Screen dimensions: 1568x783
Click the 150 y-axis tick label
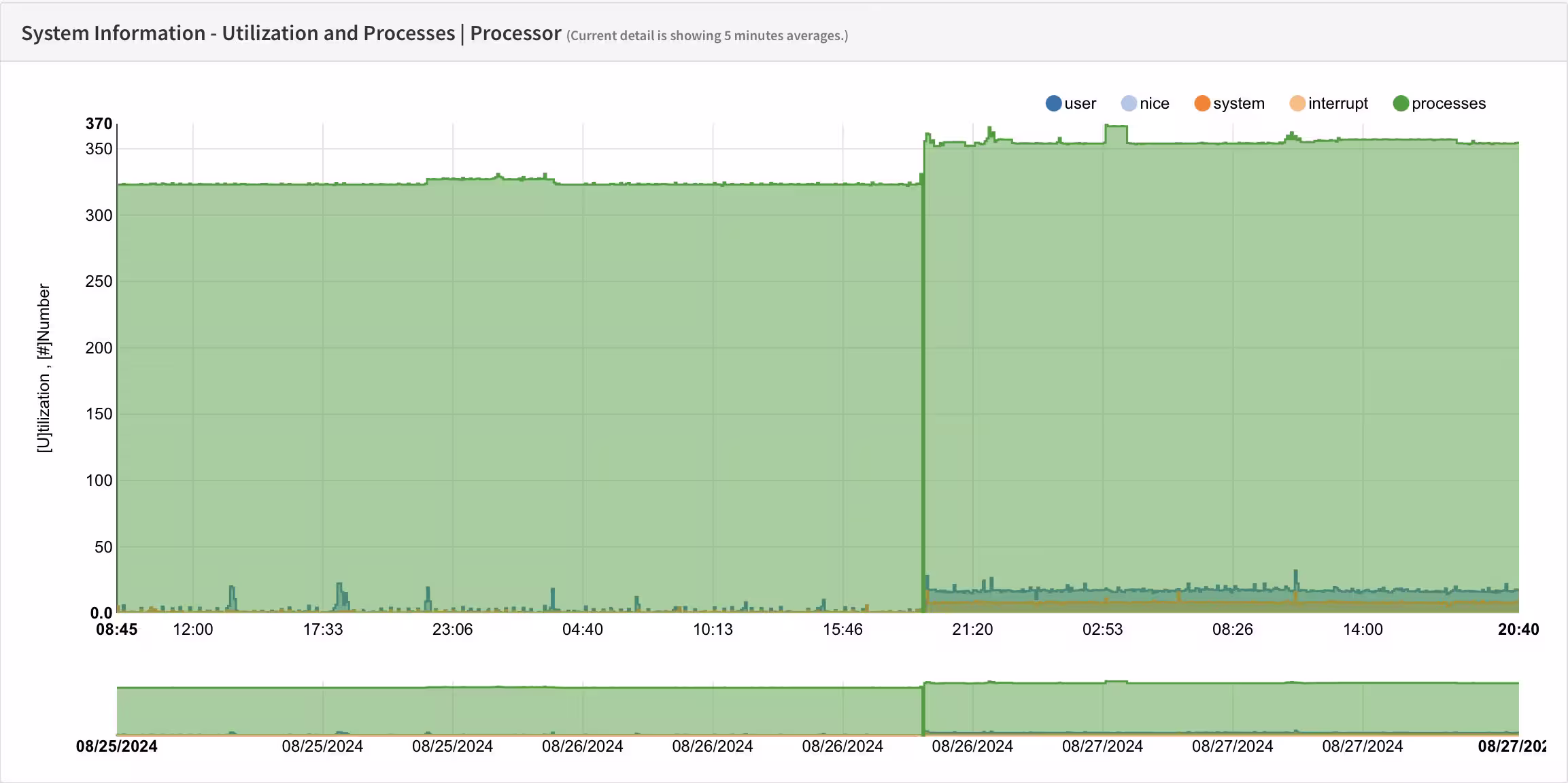(x=99, y=414)
